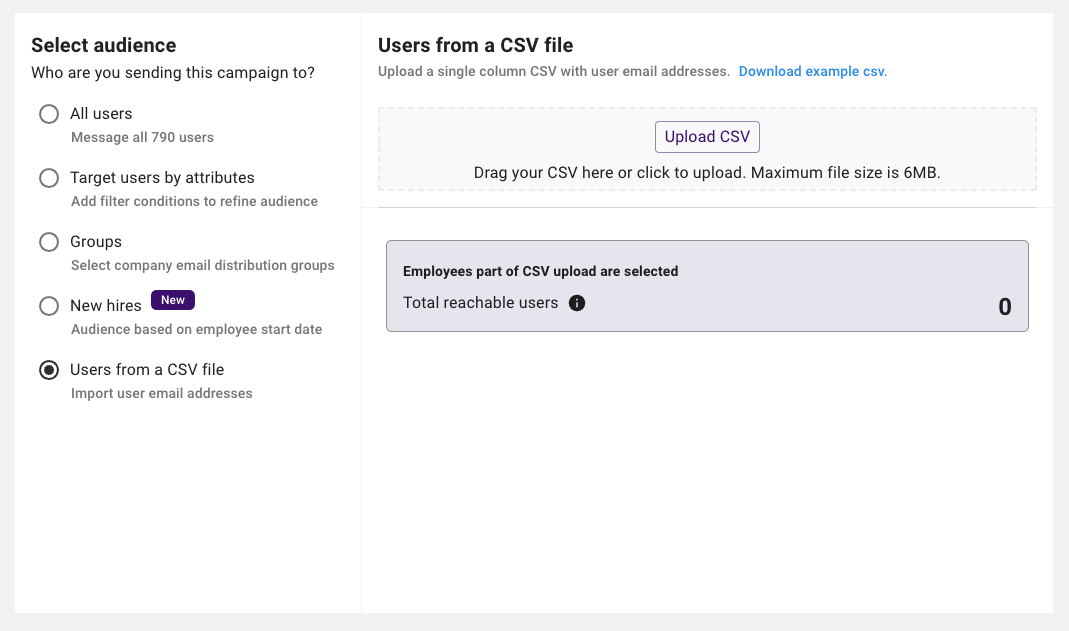Click the drag-and-drop CSV instruction text

coord(707,173)
